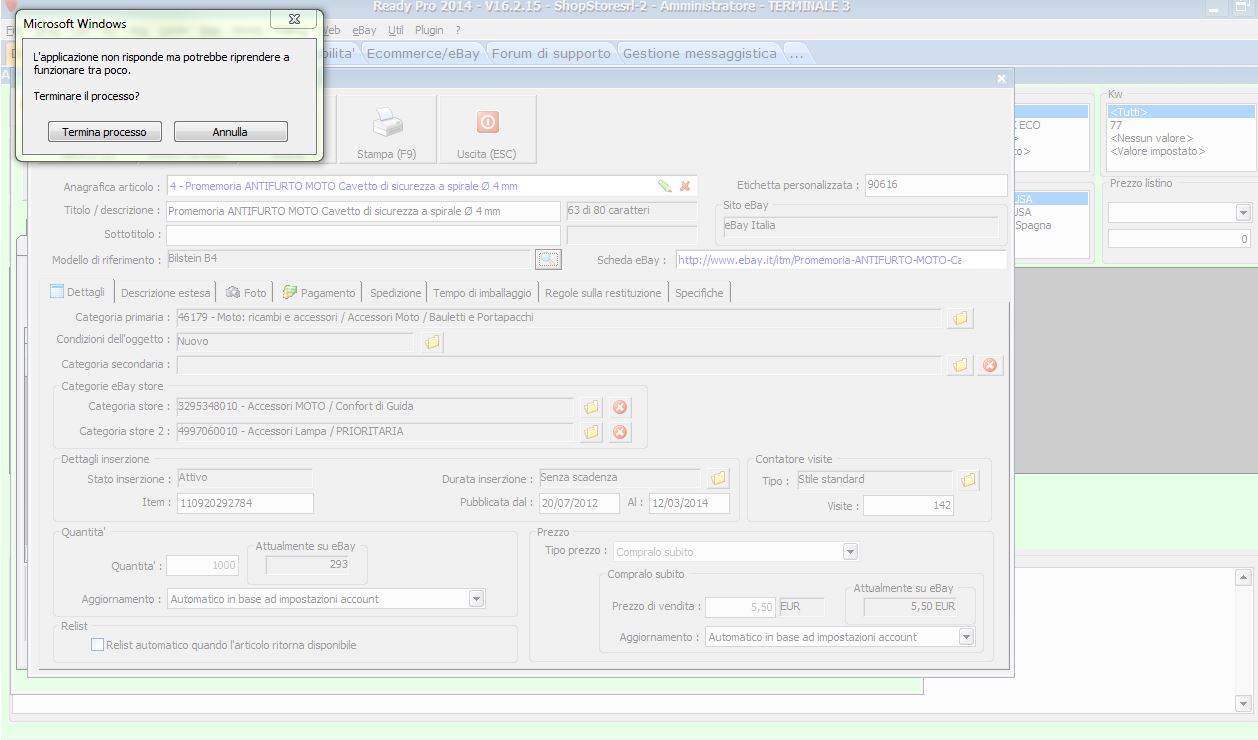
Task: Switch to the Dettagli tab
Action: pos(78,292)
